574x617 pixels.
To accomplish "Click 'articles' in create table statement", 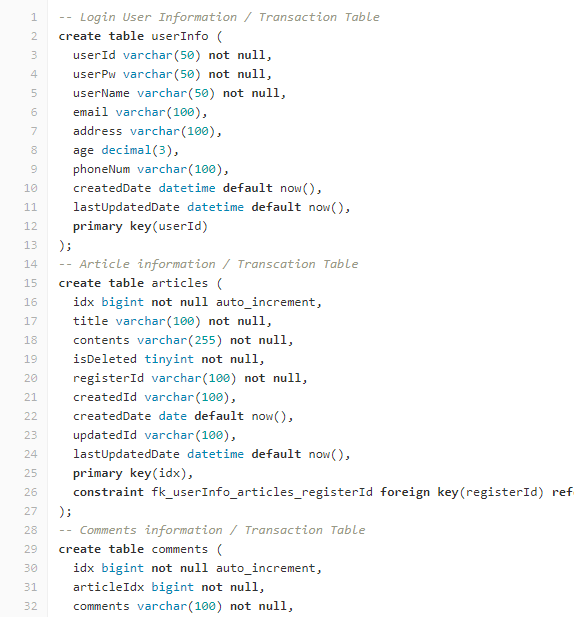I will [x=179, y=283].
